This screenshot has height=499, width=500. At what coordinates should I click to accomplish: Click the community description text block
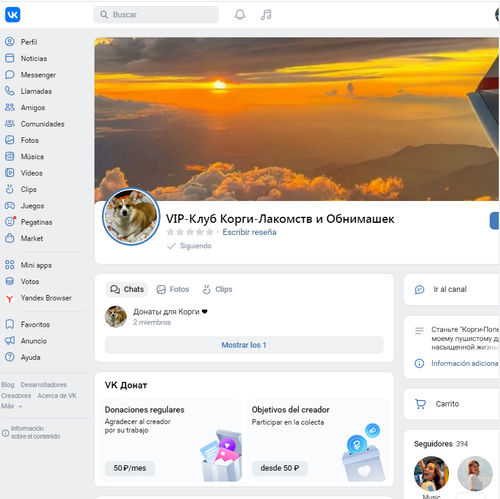coord(465,338)
